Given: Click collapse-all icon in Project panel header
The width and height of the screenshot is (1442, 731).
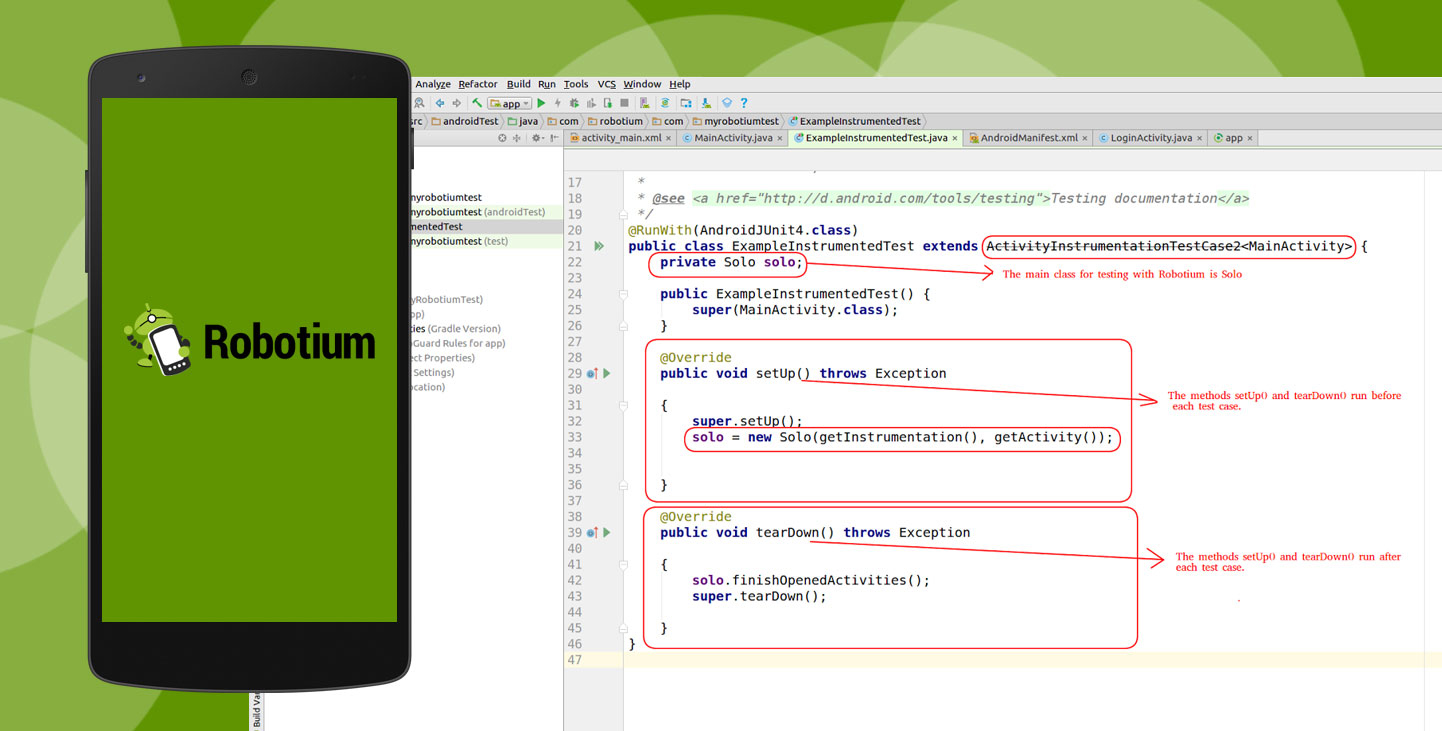Looking at the screenshot, I should click(x=516, y=138).
